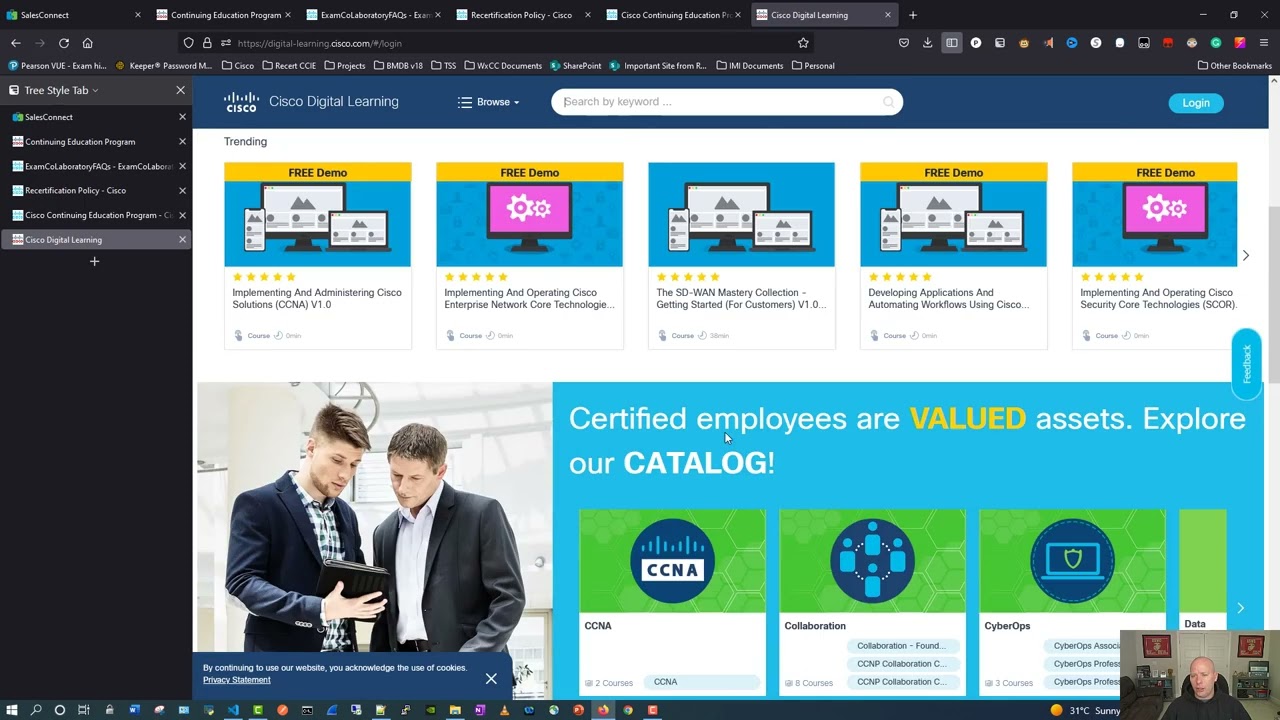1280x720 pixels.
Task: Open the browser home page icon
Action: click(88, 43)
